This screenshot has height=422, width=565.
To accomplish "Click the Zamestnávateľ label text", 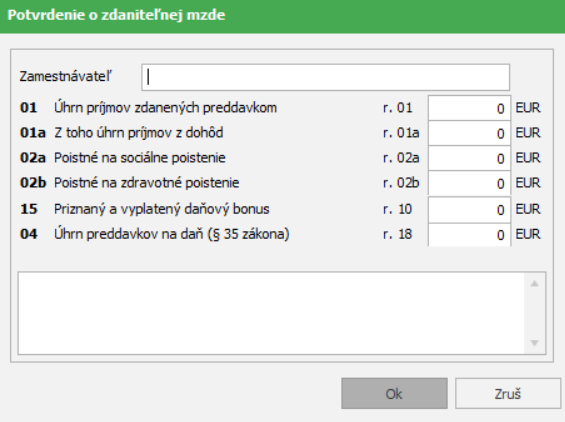I will tap(66, 76).
